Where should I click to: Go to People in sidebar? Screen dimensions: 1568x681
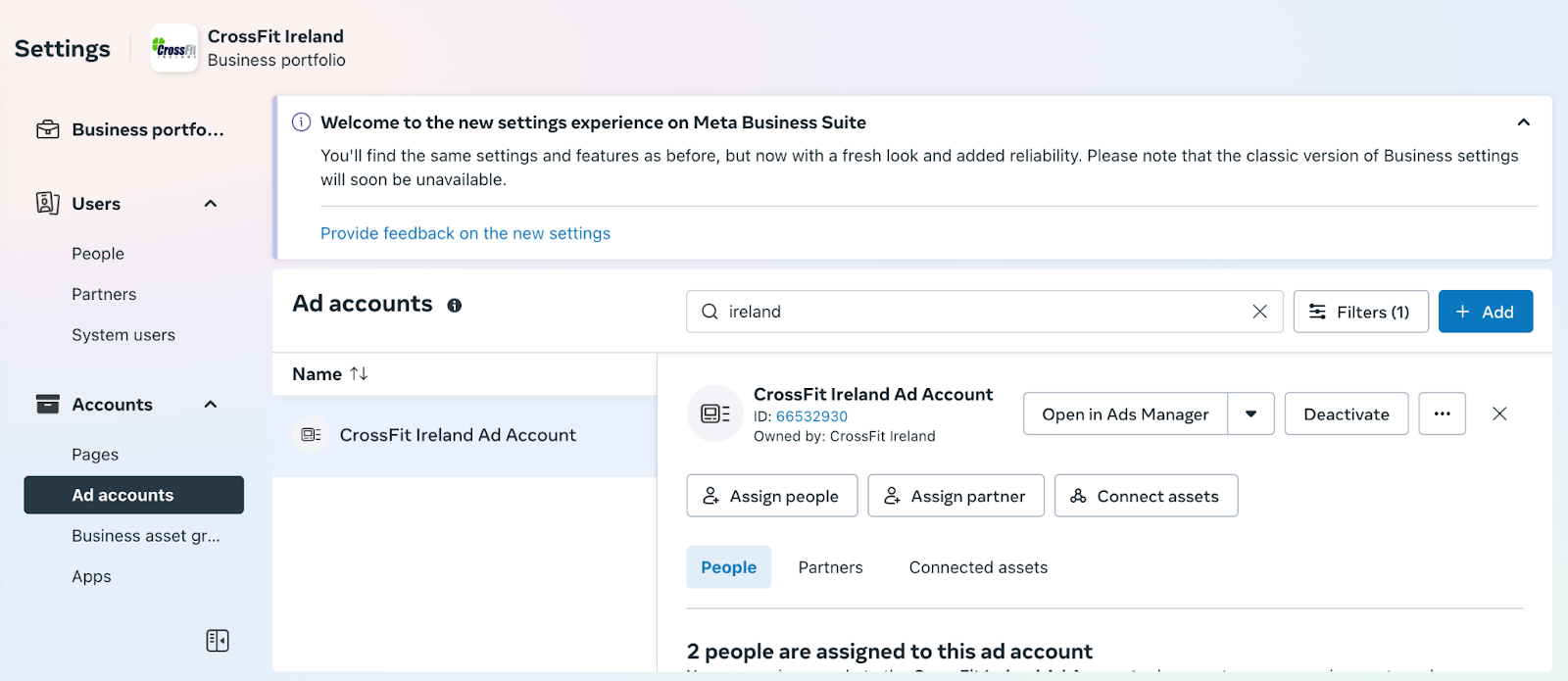[x=98, y=254]
